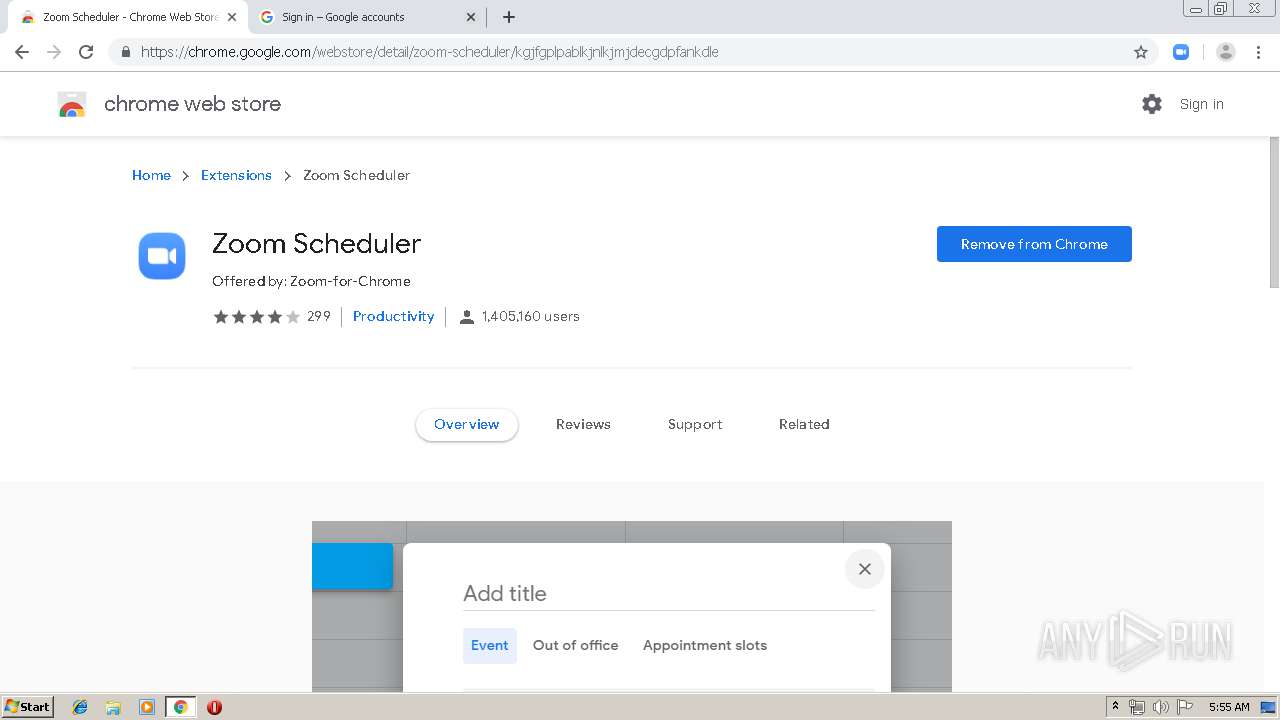Viewport: 1280px width, 720px height.
Task: Go back using browser back arrow
Action: (x=22, y=52)
